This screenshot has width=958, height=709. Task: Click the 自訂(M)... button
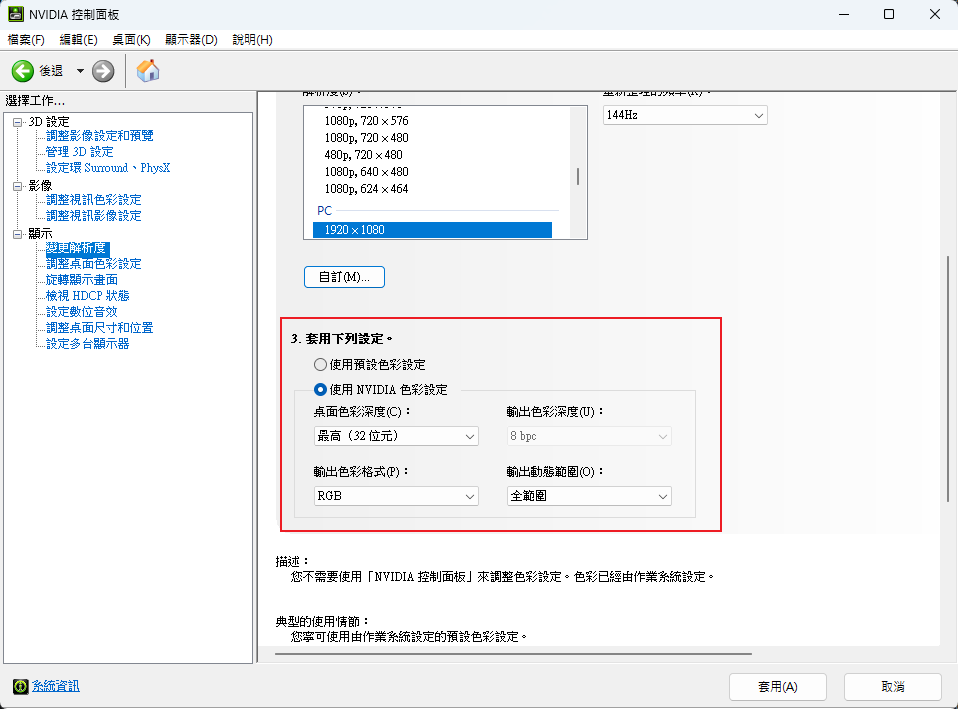point(345,277)
